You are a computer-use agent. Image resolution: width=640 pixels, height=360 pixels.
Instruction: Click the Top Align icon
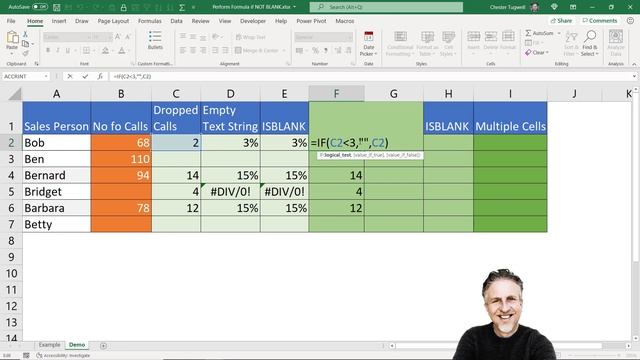(x=182, y=37)
